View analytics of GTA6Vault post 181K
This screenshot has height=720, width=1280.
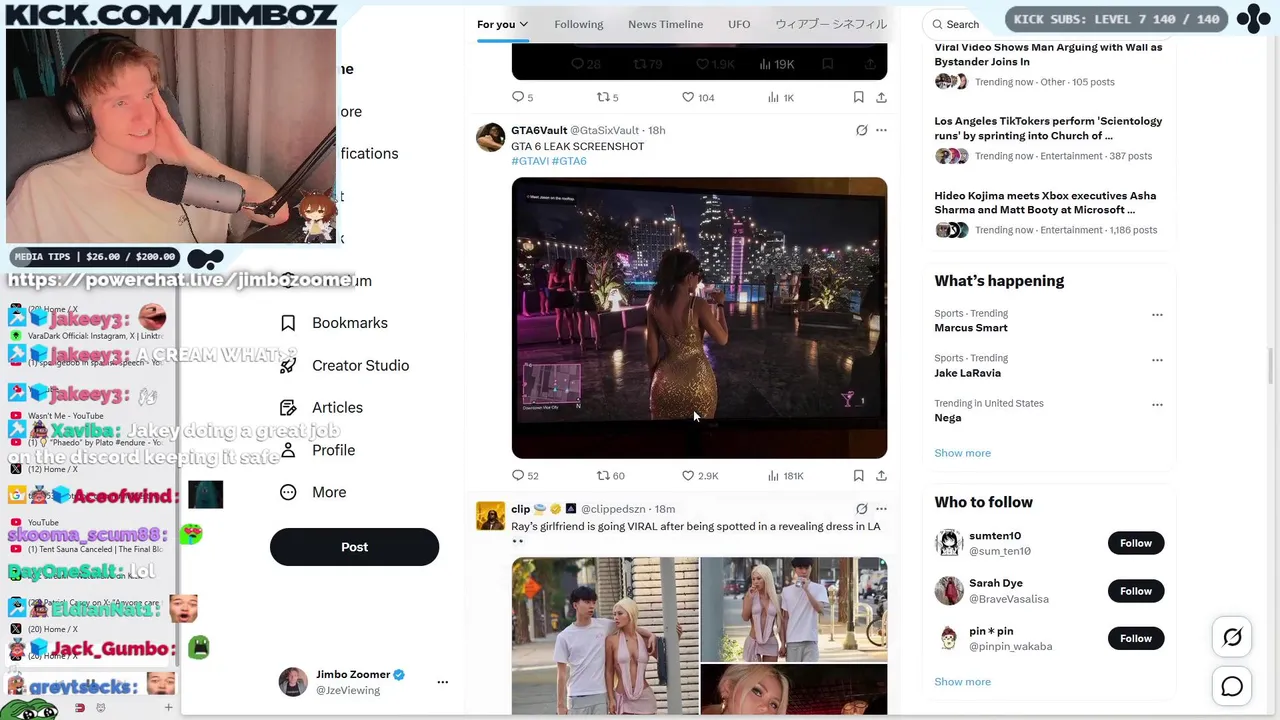(785, 476)
